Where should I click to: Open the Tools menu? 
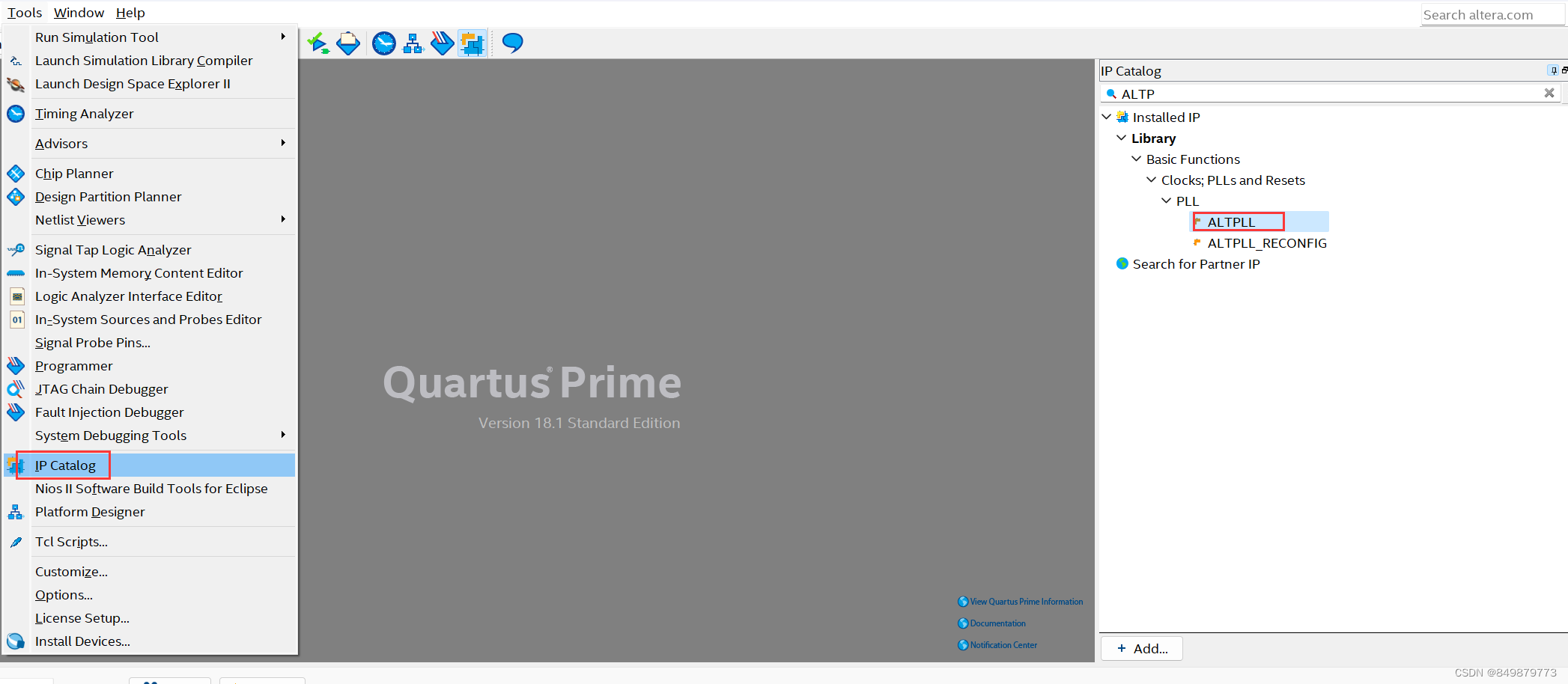(x=25, y=13)
